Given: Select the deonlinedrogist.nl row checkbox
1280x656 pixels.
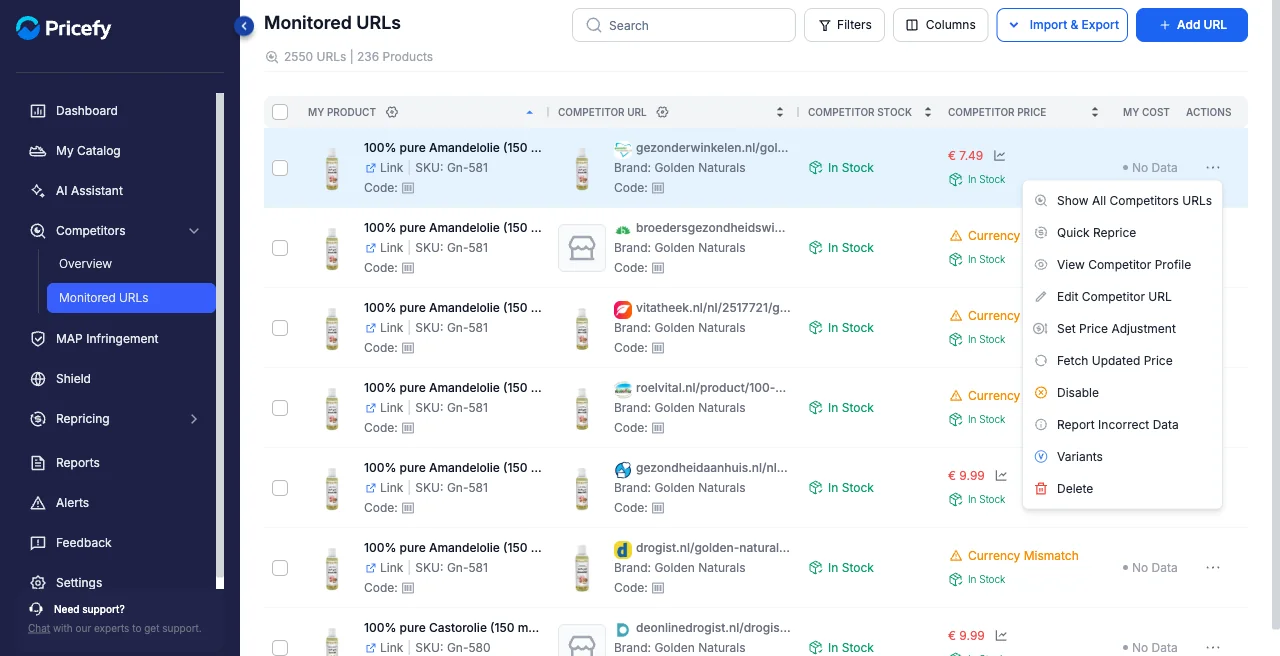Looking at the screenshot, I should pos(280,648).
